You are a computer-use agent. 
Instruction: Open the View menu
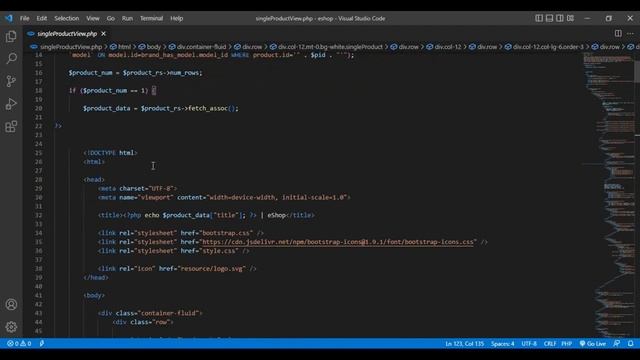coord(93,18)
